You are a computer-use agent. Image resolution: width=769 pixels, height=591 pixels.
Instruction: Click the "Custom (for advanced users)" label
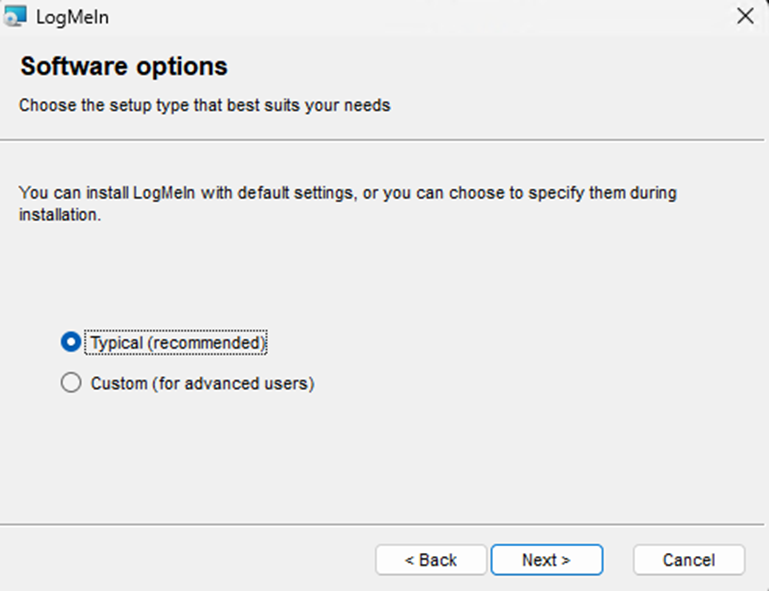[x=202, y=383]
